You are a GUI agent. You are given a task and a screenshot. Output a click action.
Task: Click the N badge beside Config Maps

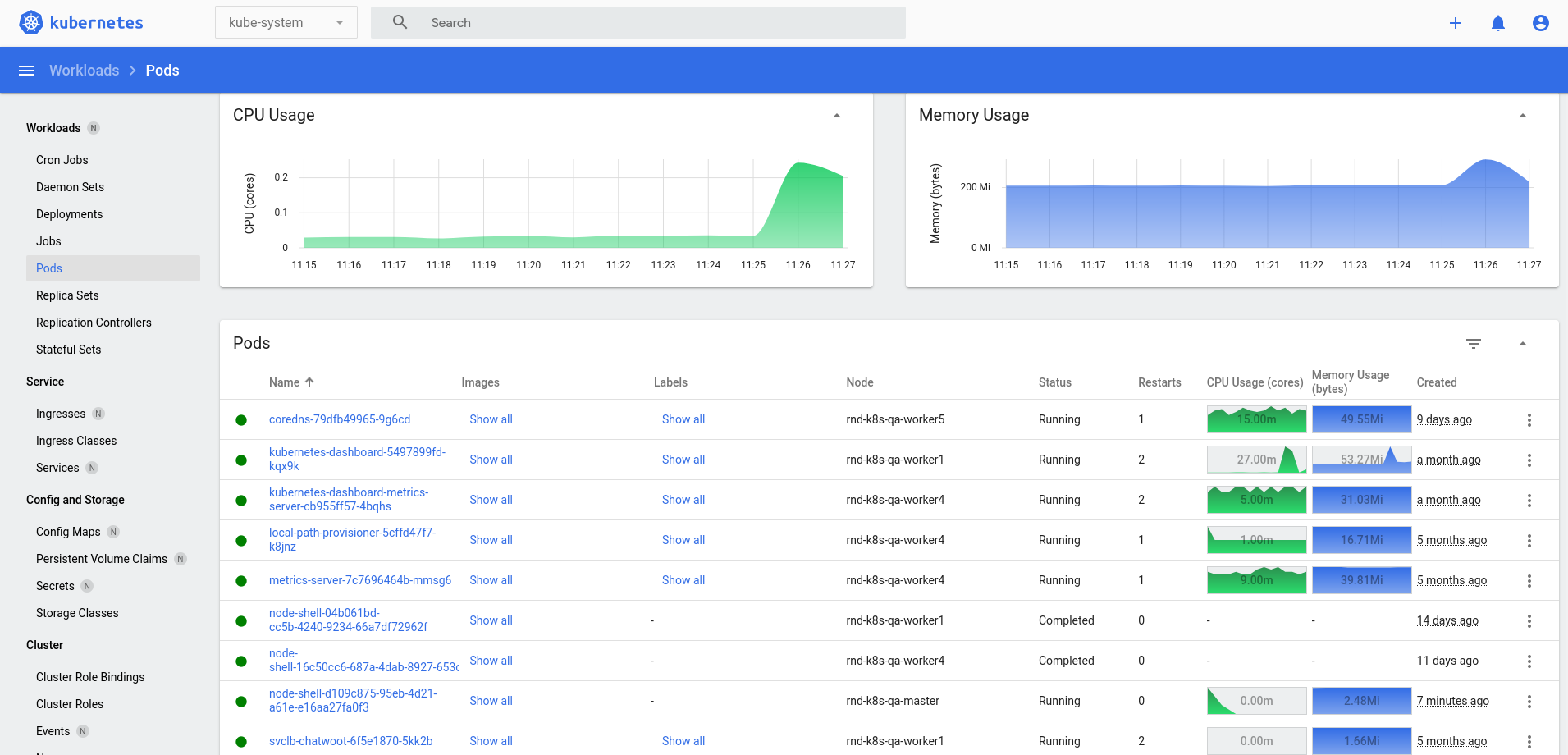pos(113,532)
